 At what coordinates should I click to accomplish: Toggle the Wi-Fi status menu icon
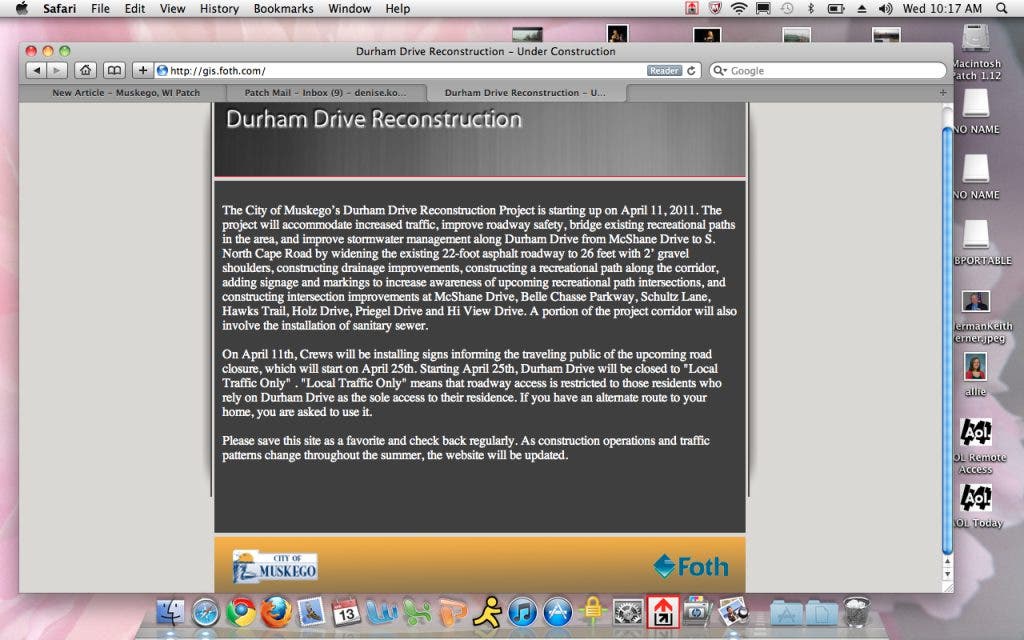739,8
